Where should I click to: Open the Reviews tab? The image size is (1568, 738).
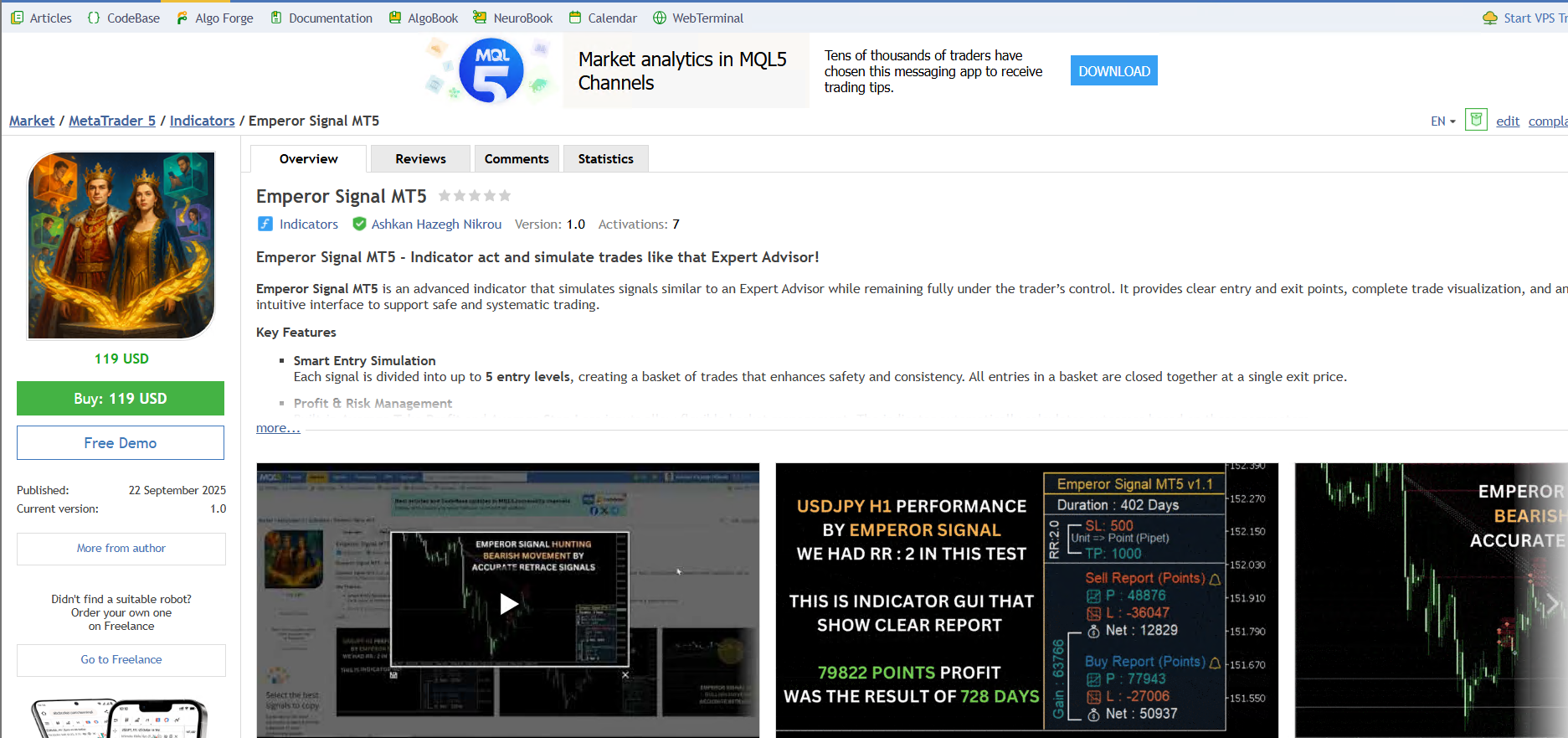(x=420, y=158)
